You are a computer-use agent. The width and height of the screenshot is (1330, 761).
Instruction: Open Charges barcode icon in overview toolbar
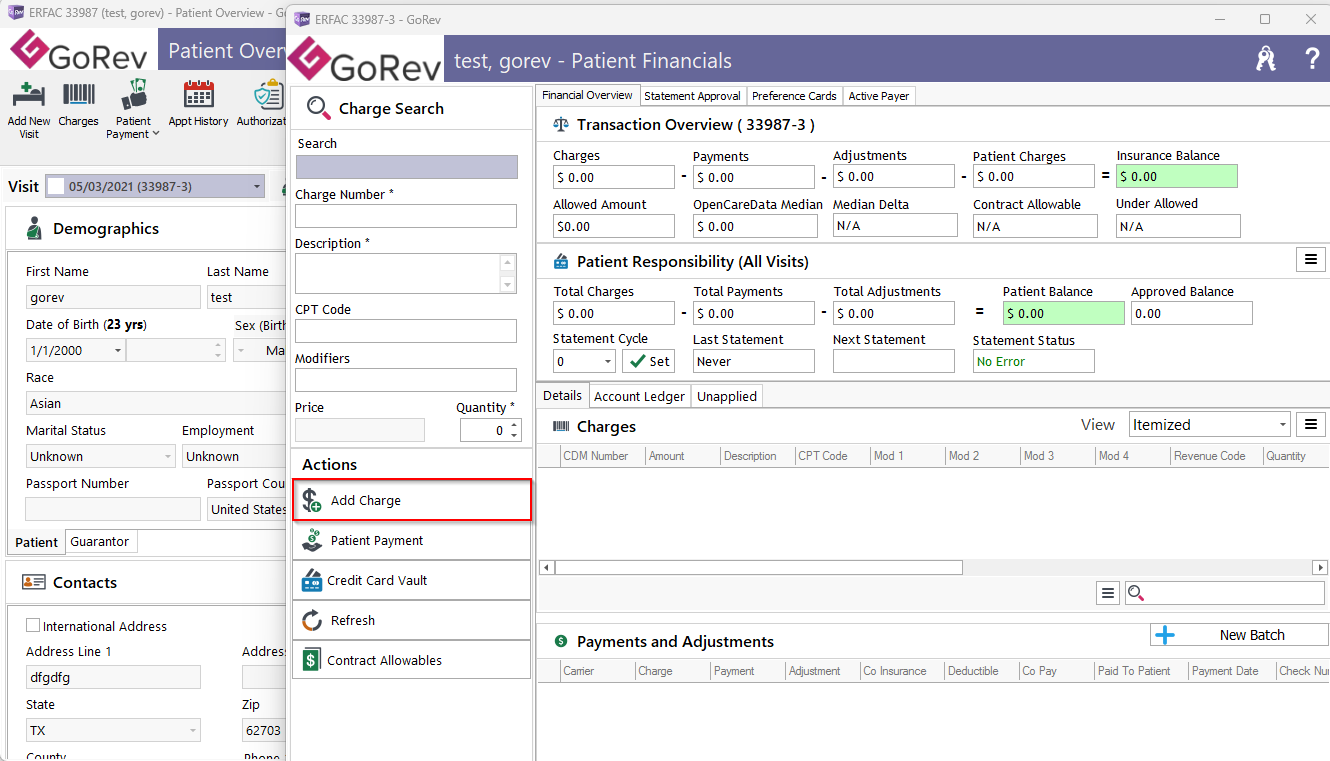(79, 96)
